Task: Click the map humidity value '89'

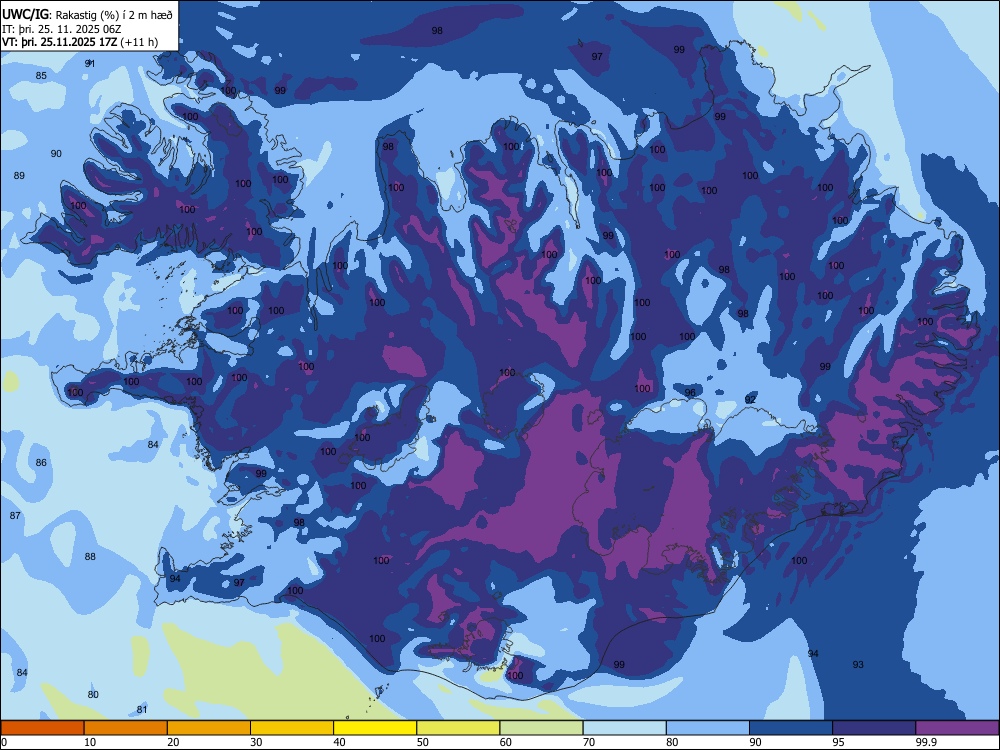Action: pos(19,175)
